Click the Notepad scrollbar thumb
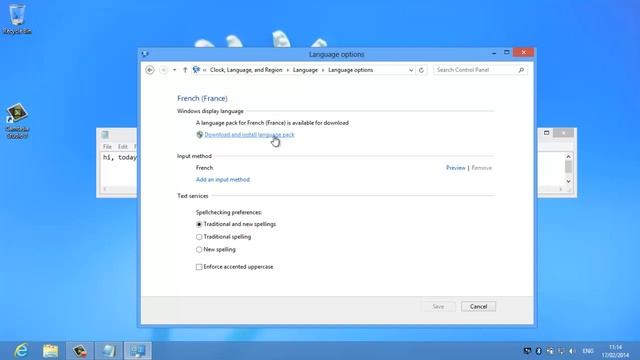This screenshot has width=640, height=360. [568, 167]
